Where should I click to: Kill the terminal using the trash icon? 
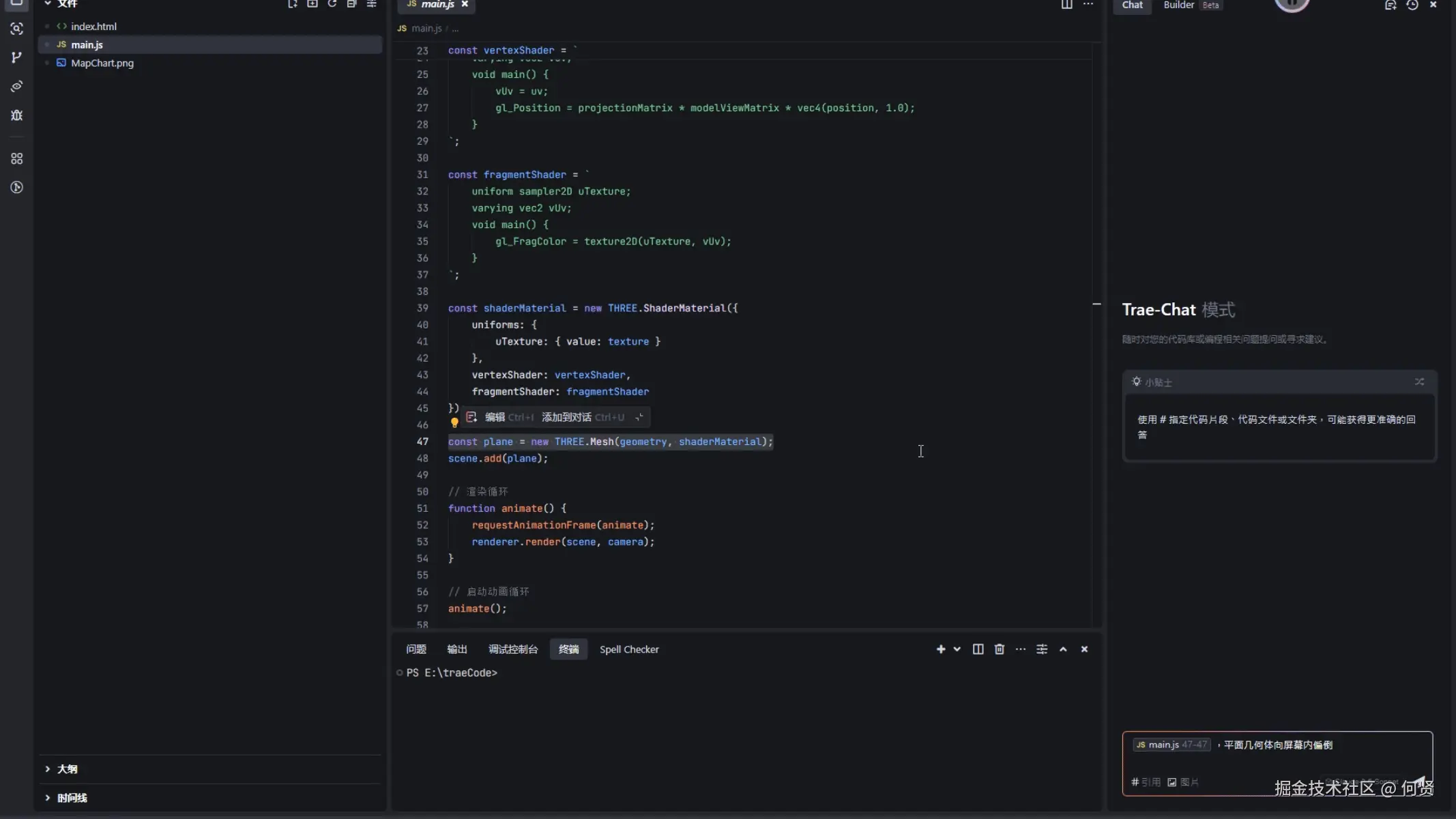point(998,649)
